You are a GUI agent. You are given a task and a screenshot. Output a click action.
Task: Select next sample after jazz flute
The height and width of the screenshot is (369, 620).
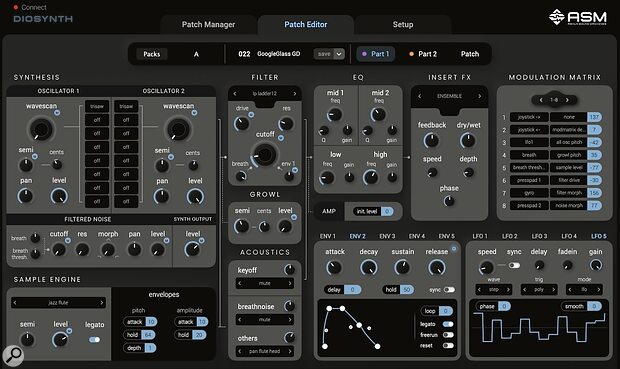click(102, 303)
